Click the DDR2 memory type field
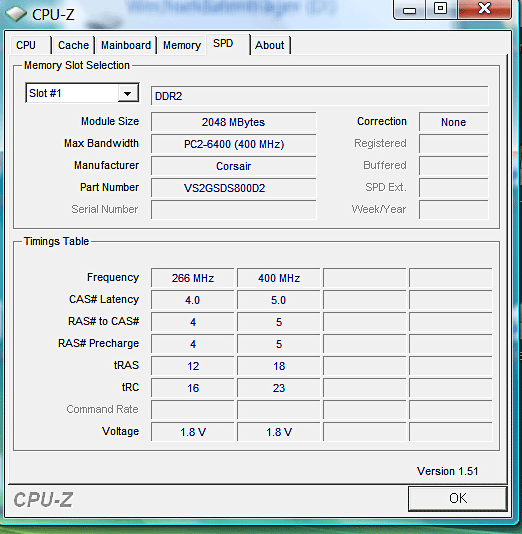The height and width of the screenshot is (534, 522). pos(319,96)
